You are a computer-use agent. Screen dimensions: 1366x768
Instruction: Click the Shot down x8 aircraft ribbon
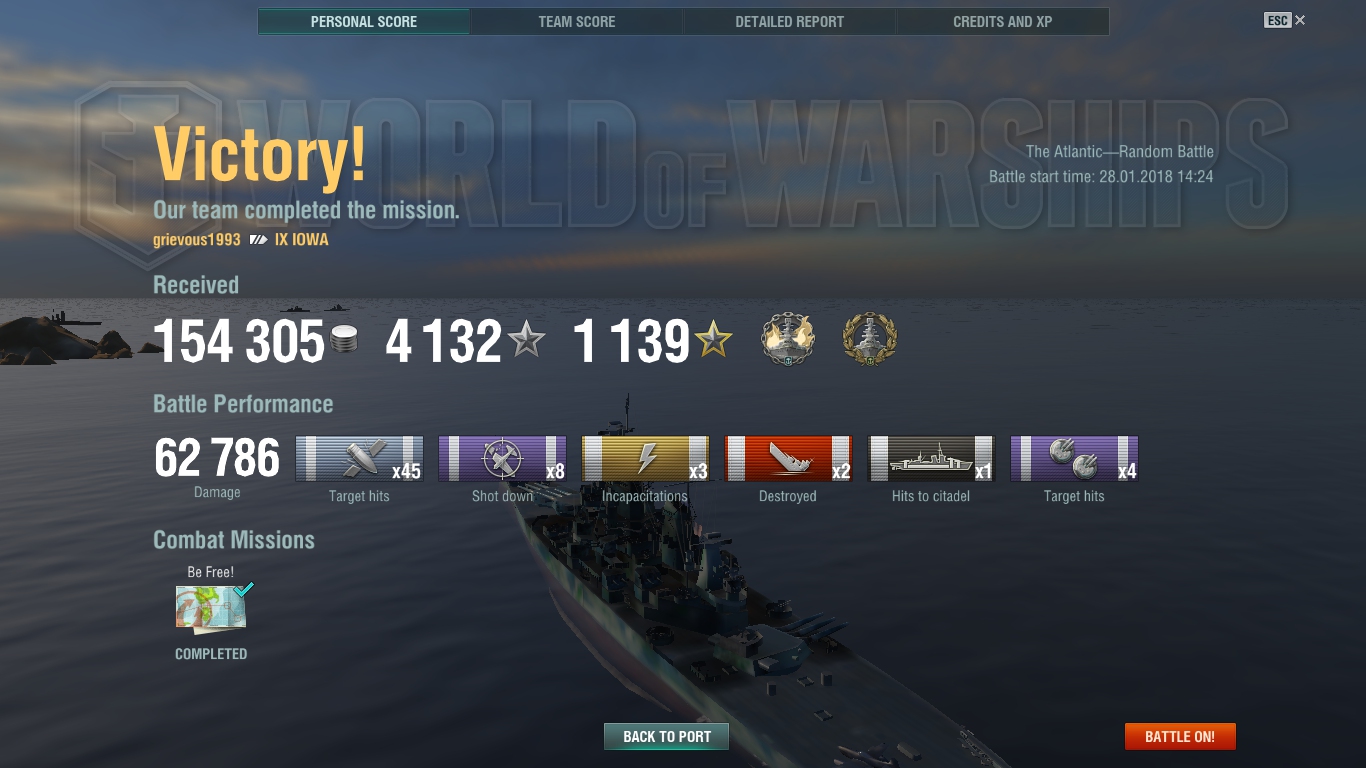pos(502,459)
